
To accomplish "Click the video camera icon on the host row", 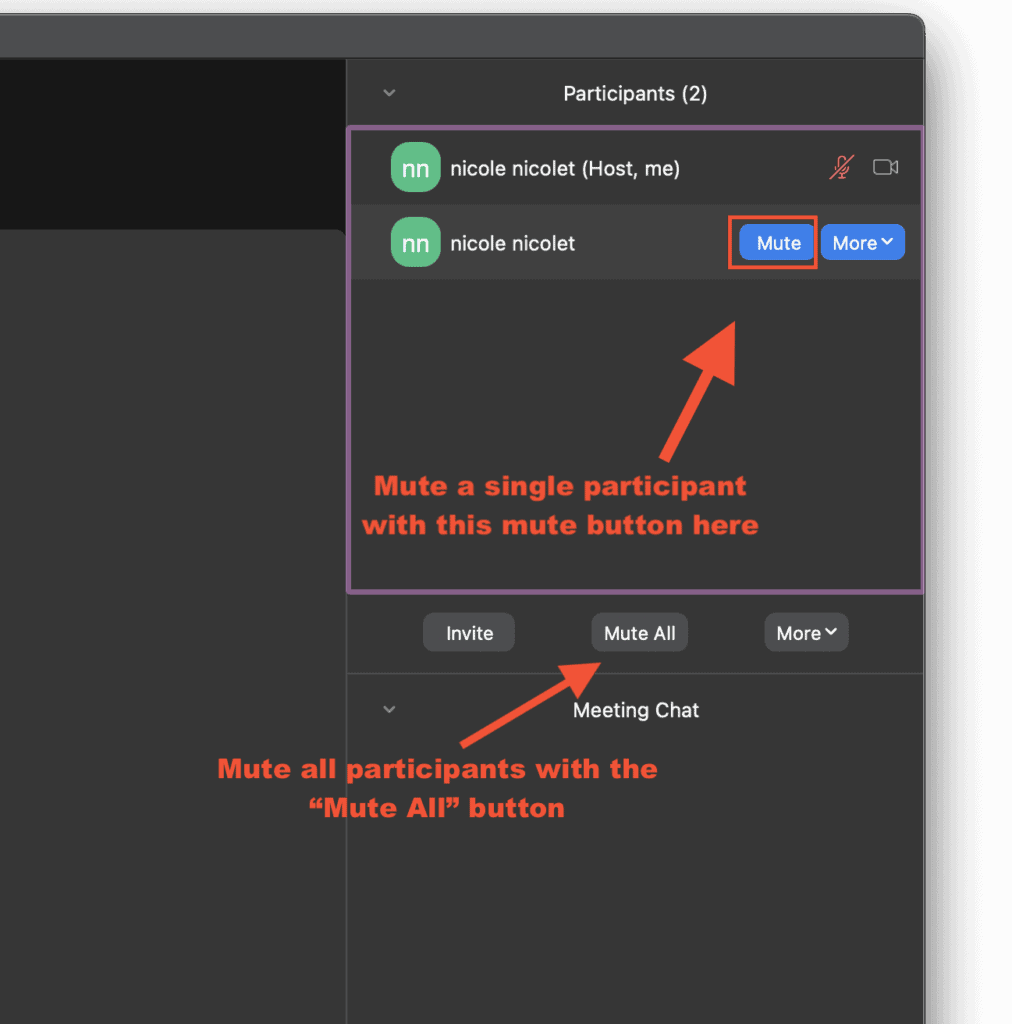I will (x=885, y=167).
